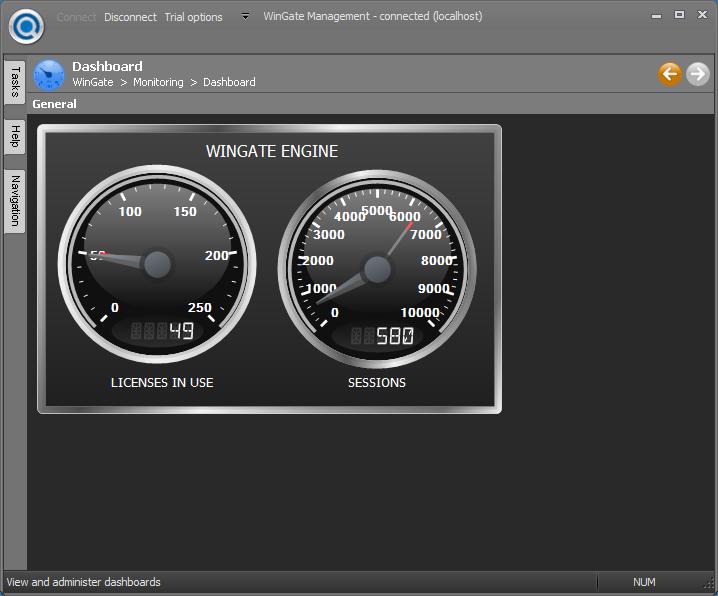The width and height of the screenshot is (718, 596).
Task: Navigate back with orange arrow
Action: pos(670,74)
